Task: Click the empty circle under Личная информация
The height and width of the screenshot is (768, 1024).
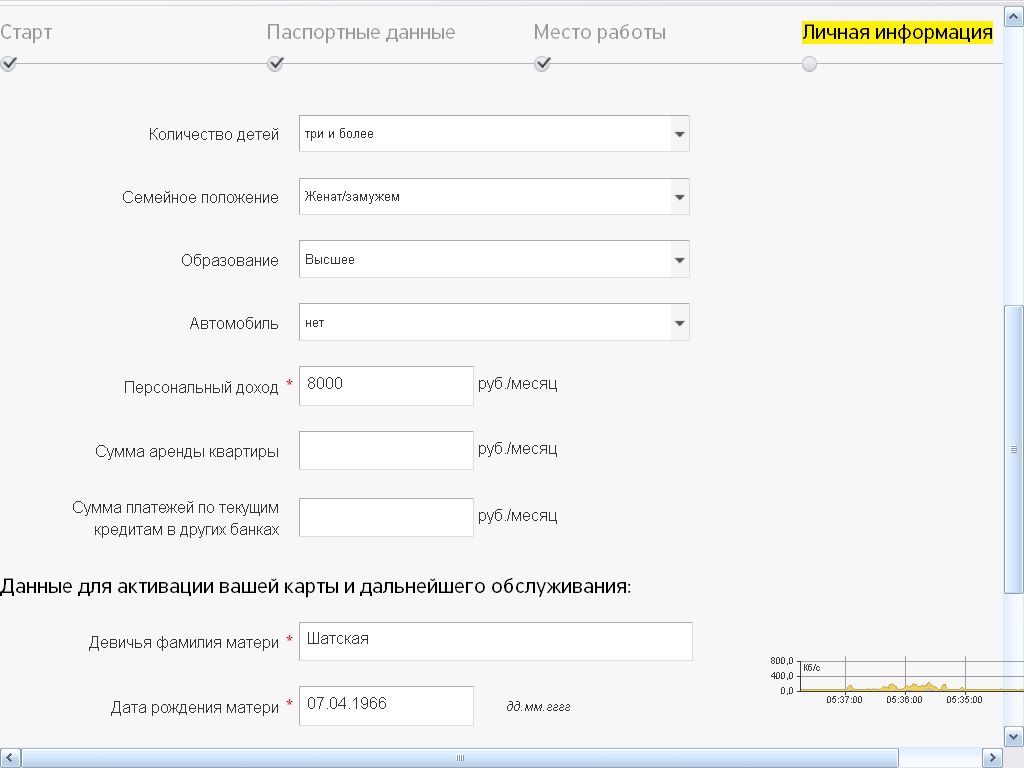Action: [809, 64]
